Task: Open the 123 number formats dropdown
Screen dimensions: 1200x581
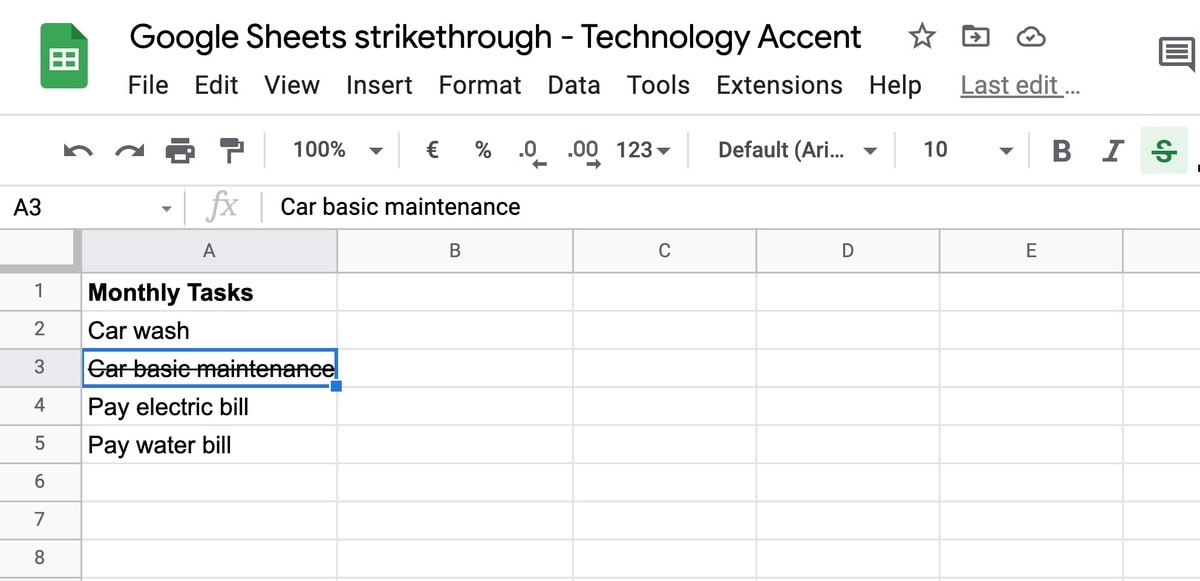Action: click(x=644, y=150)
